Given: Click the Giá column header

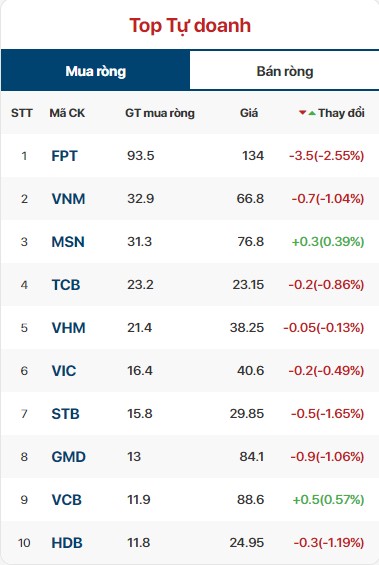Looking at the screenshot, I should (x=249, y=113).
